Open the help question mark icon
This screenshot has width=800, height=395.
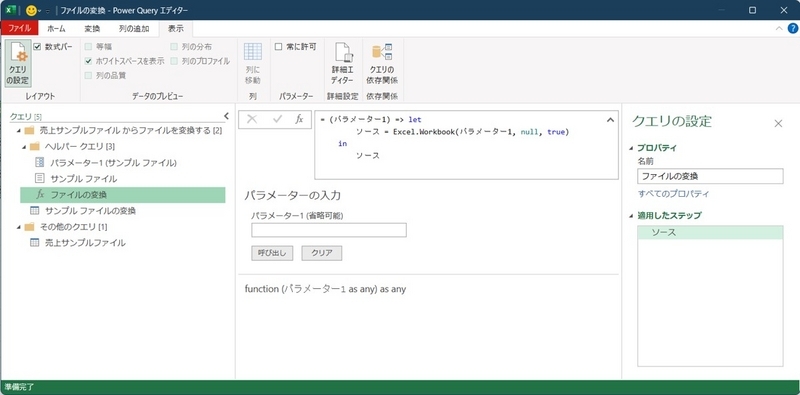coord(792,29)
